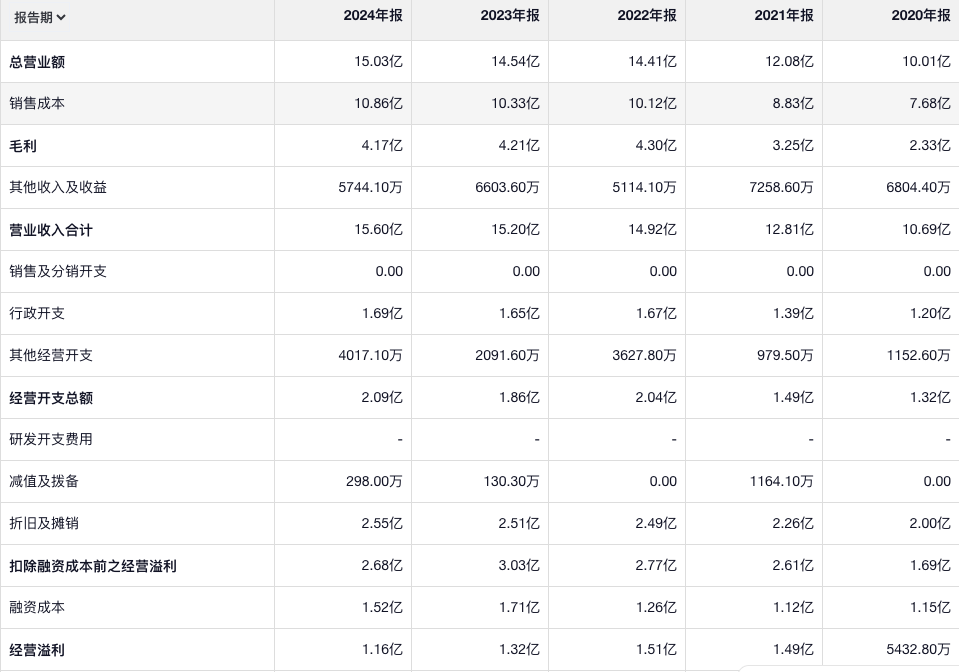
Task: Click the 2022年报 column header
Action: (646, 16)
